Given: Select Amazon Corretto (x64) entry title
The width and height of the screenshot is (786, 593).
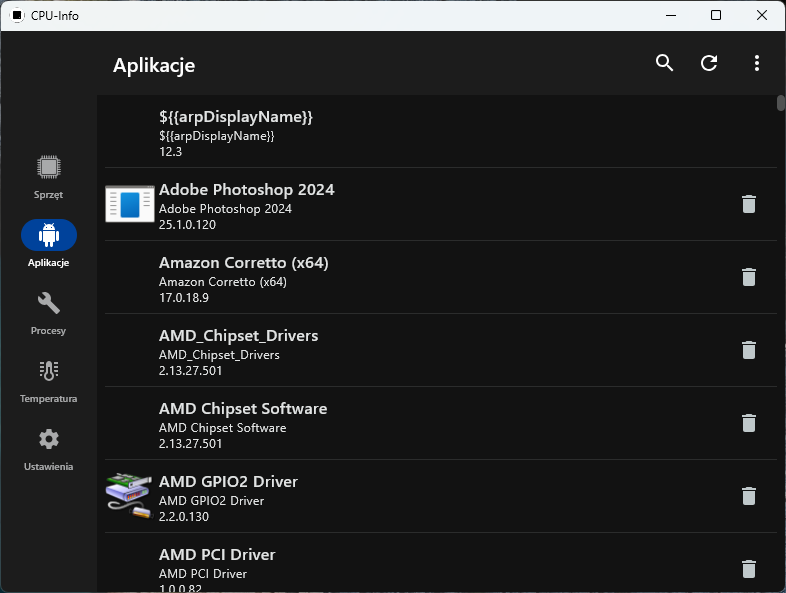Looking at the screenshot, I should click(x=244, y=263).
